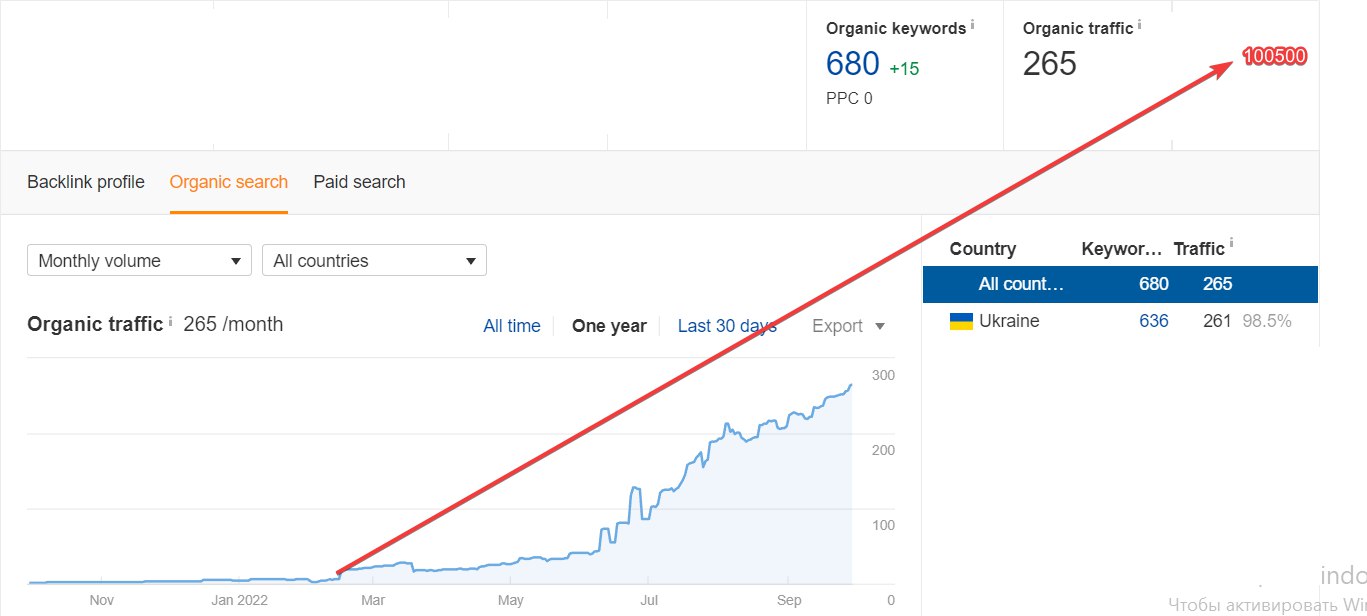Select the One year range

click(x=609, y=326)
